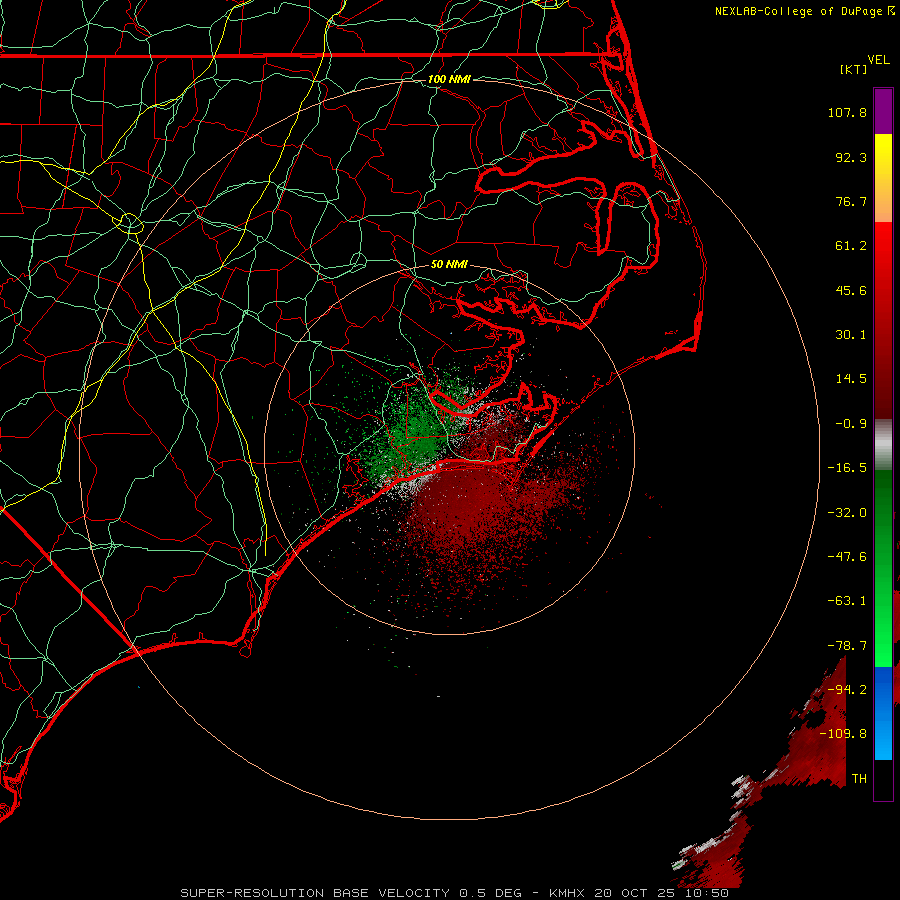Image resolution: width=900 pixels, height=900 pixels.
Task: Click the -16.5 legend value
Action: coord(847,468)
